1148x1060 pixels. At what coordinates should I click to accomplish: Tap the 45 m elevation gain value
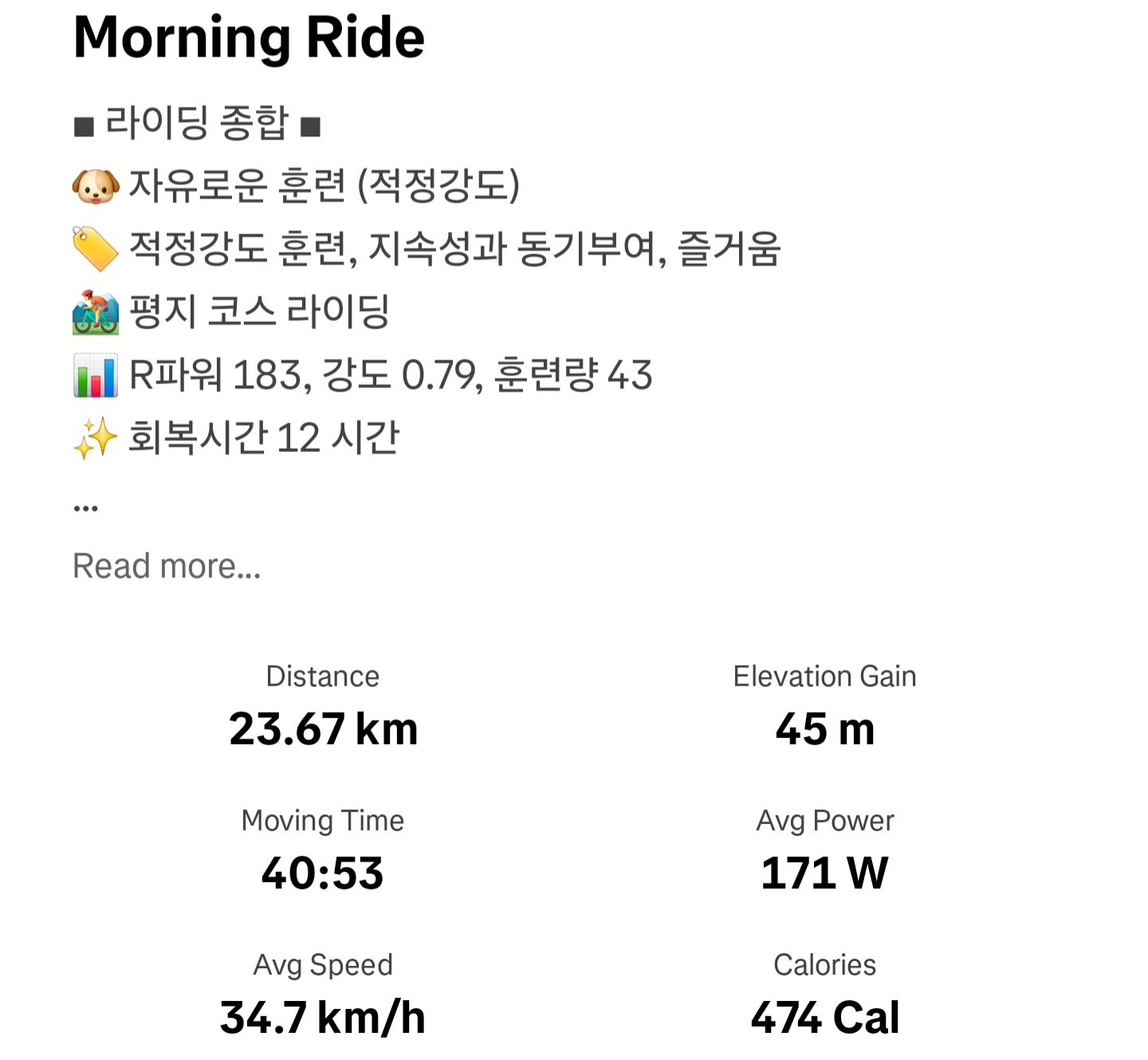coord(825,729)
